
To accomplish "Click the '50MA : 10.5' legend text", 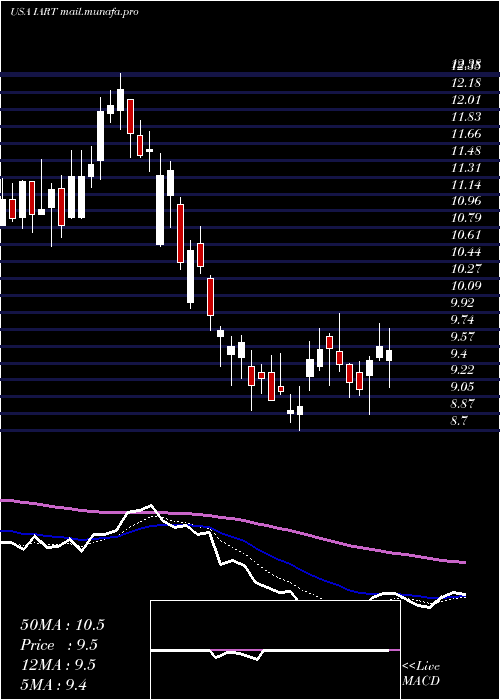I will [x=62, y=625].
